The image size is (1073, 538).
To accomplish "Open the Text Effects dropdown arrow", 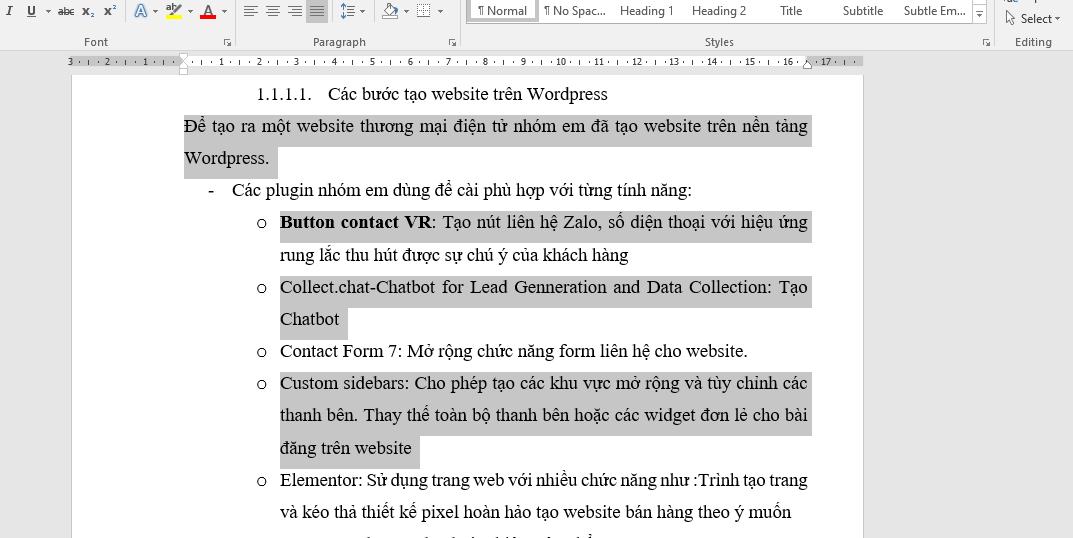I will [155, 11].
